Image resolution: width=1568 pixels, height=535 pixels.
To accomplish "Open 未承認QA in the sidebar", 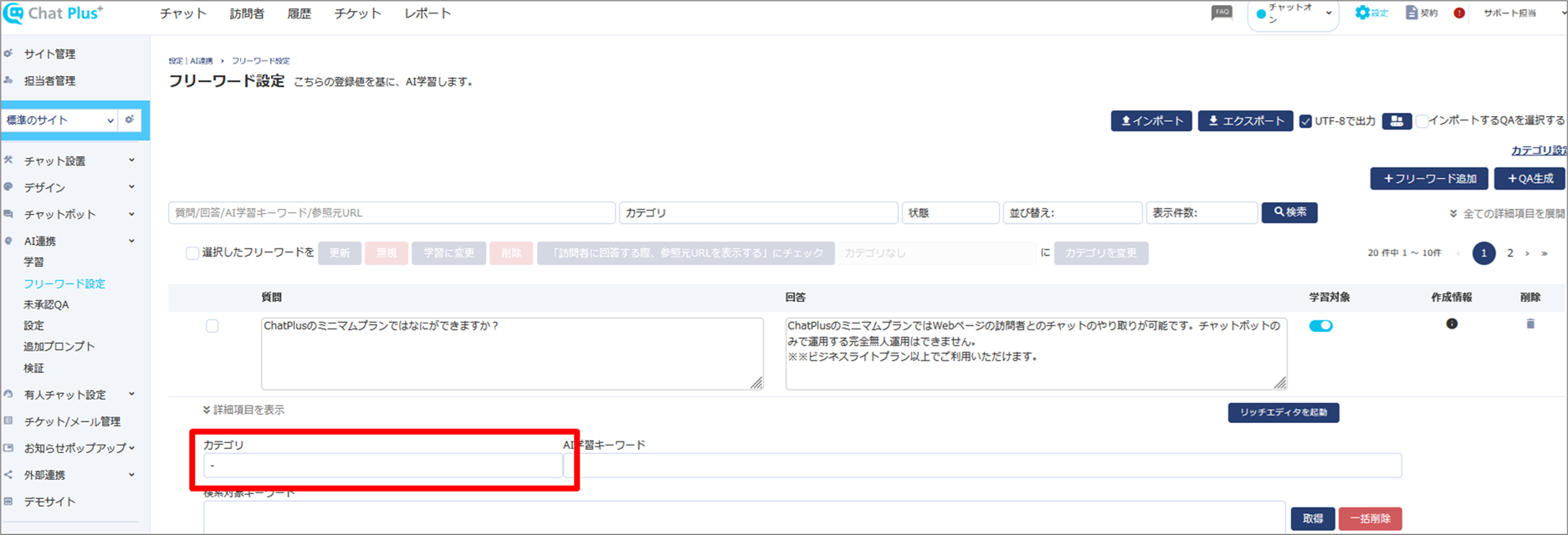I will (x=46, y=304).
